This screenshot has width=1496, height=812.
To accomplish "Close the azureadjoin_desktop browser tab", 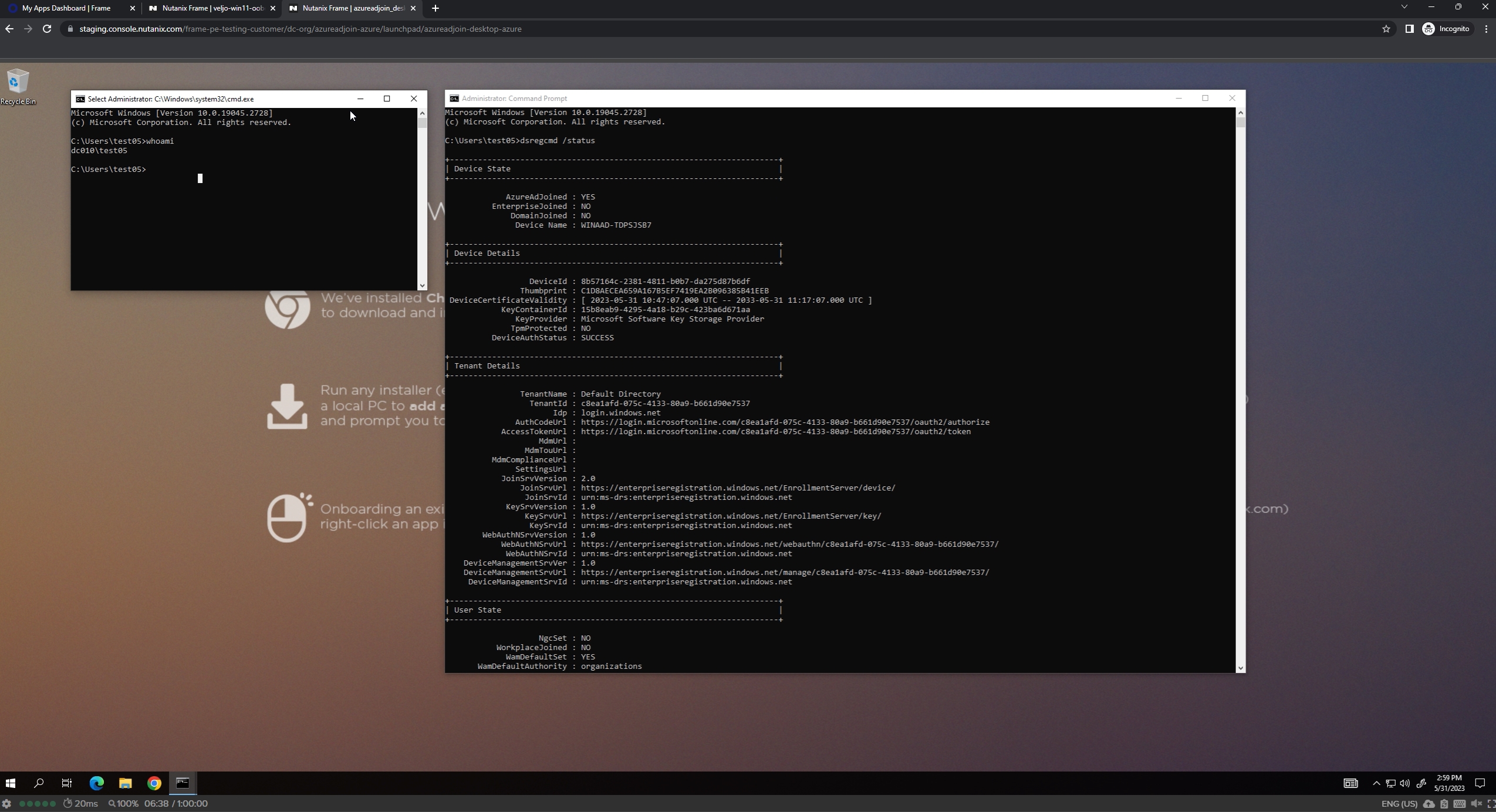I will click(413, 8).
